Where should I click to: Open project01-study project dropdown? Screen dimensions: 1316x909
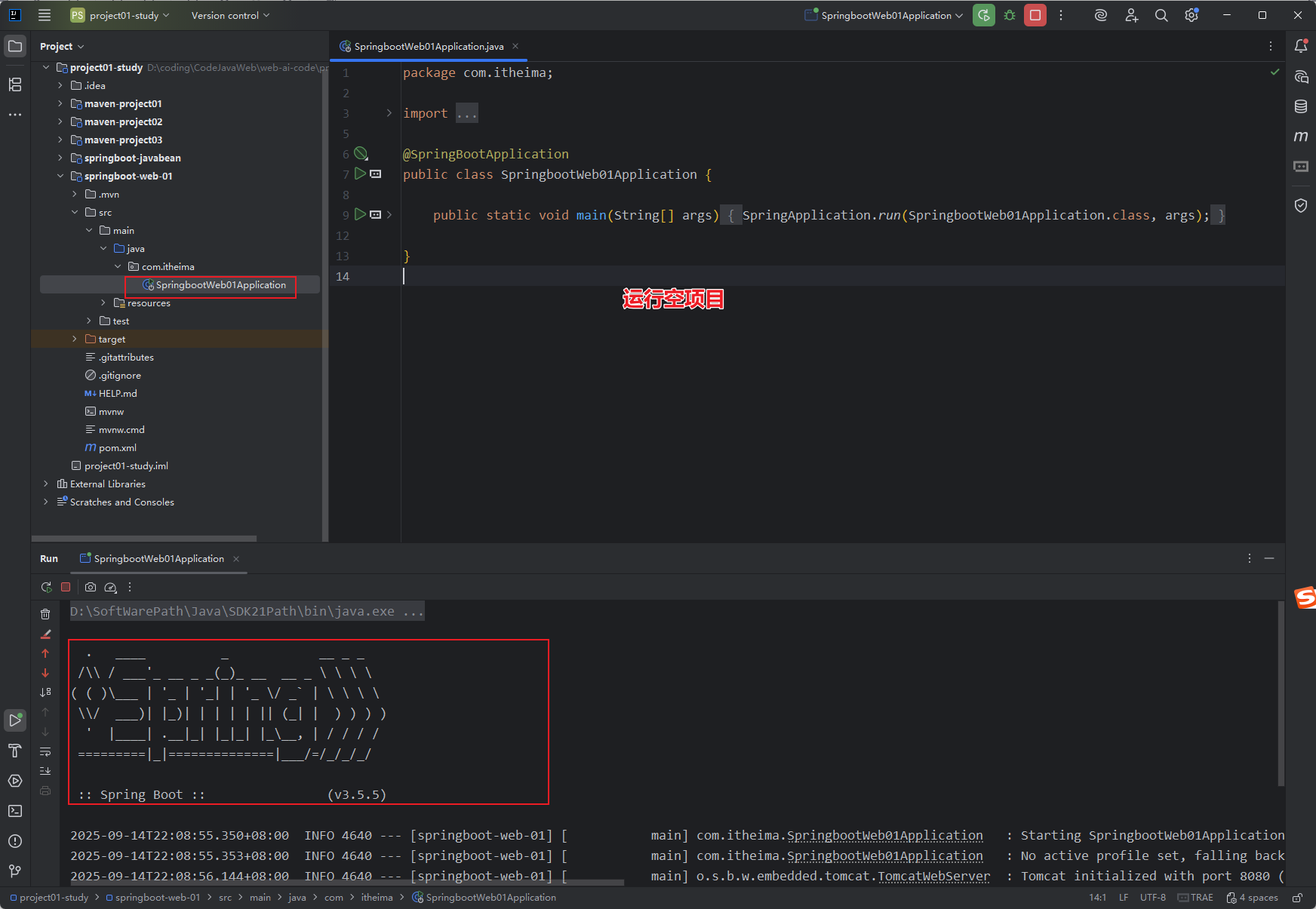[120, 15]
